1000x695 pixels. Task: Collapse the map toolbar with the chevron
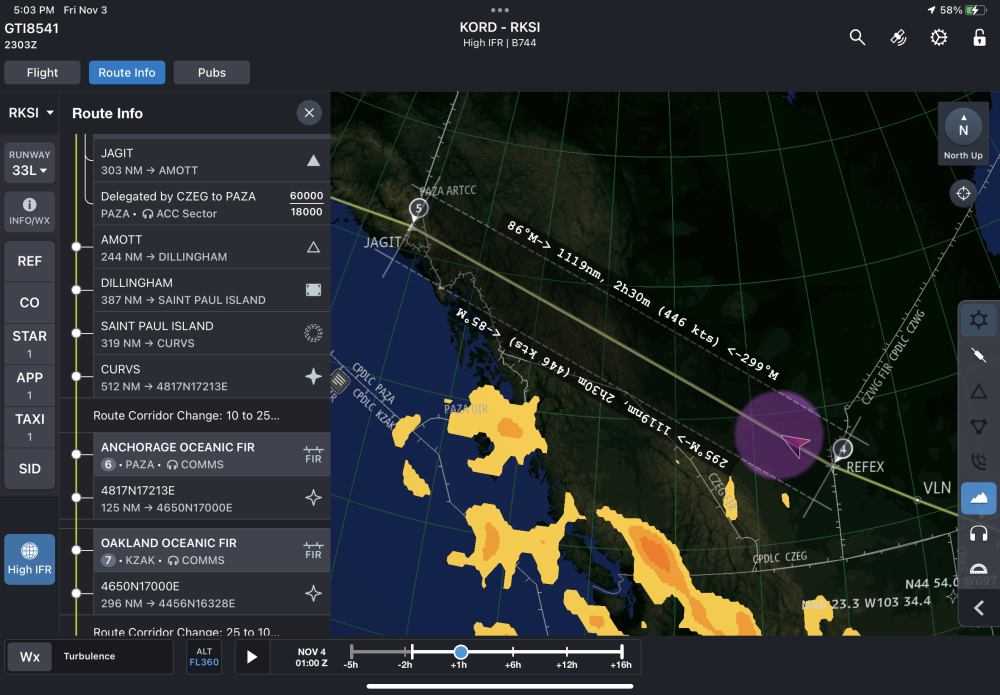[x=978, y=607]
